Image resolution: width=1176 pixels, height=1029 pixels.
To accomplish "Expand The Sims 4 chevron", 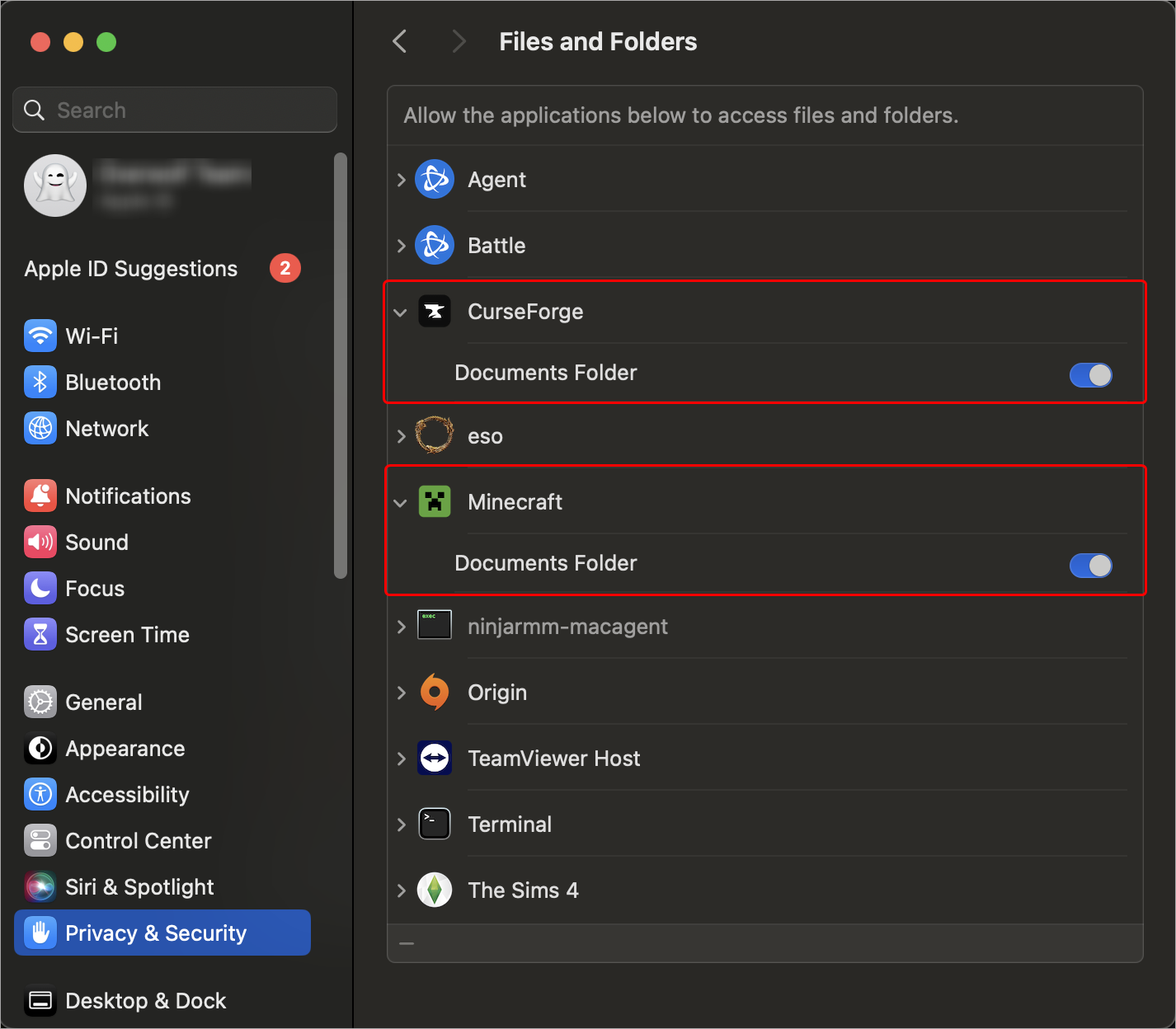I will tap(401, 890).
